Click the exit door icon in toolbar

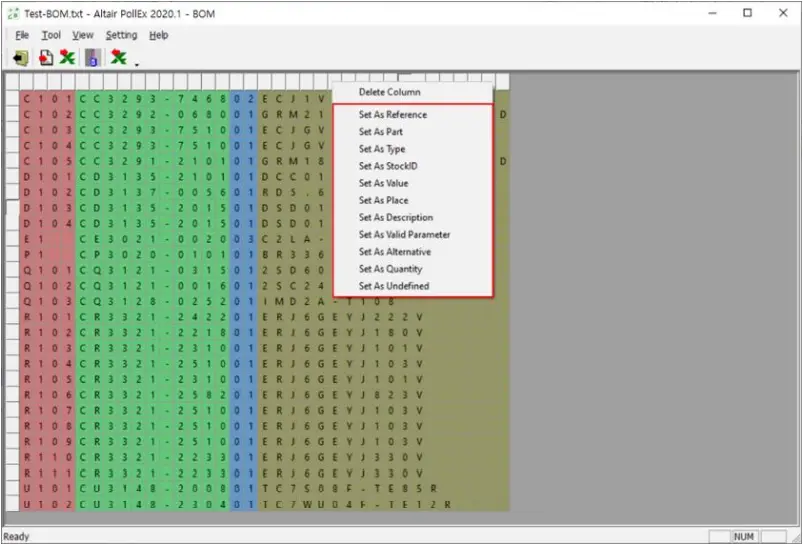click(20, 58)
